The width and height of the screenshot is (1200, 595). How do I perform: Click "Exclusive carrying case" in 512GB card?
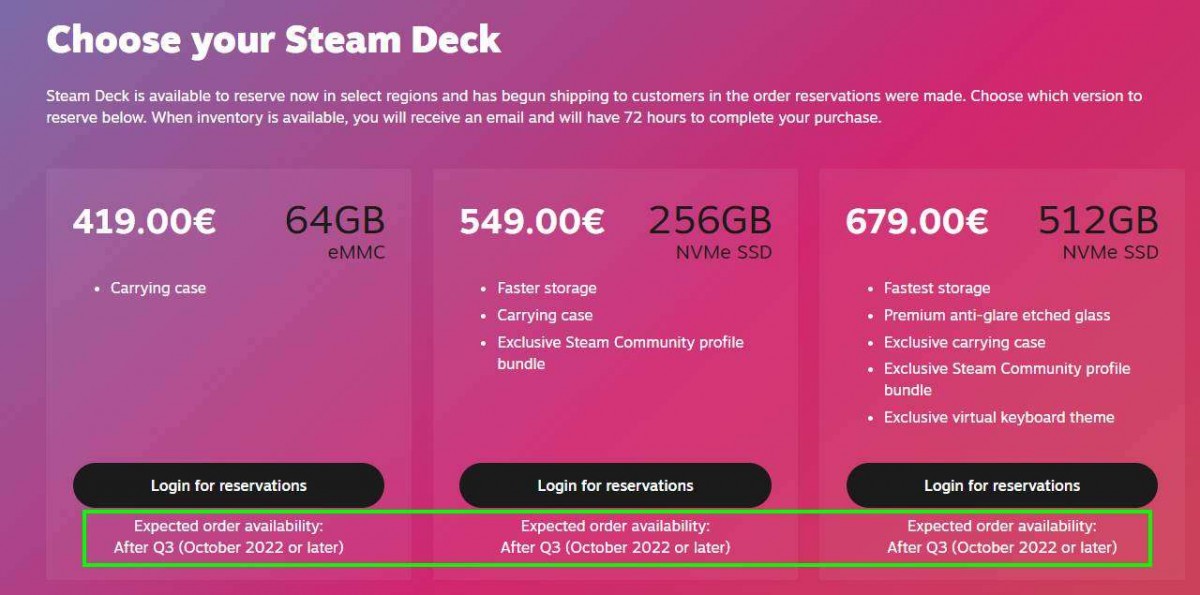[964, 342]
